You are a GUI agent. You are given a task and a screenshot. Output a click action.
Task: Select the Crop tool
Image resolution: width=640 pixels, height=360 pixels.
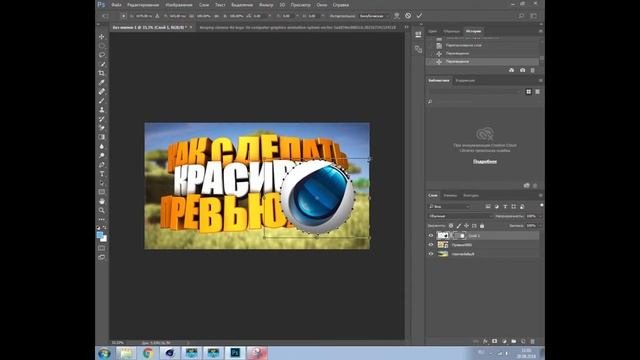pyautogui.click(x=102, y=73)
